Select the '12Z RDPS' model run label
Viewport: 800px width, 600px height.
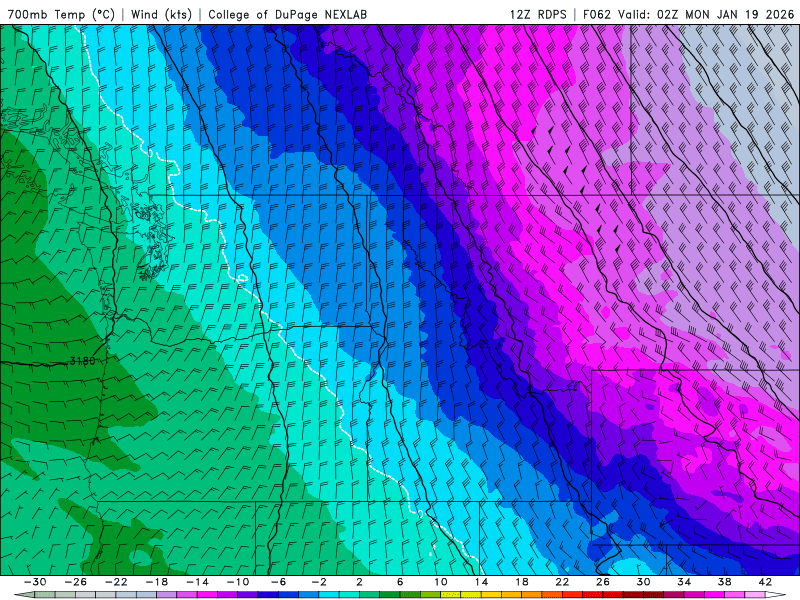click(538, 14)
